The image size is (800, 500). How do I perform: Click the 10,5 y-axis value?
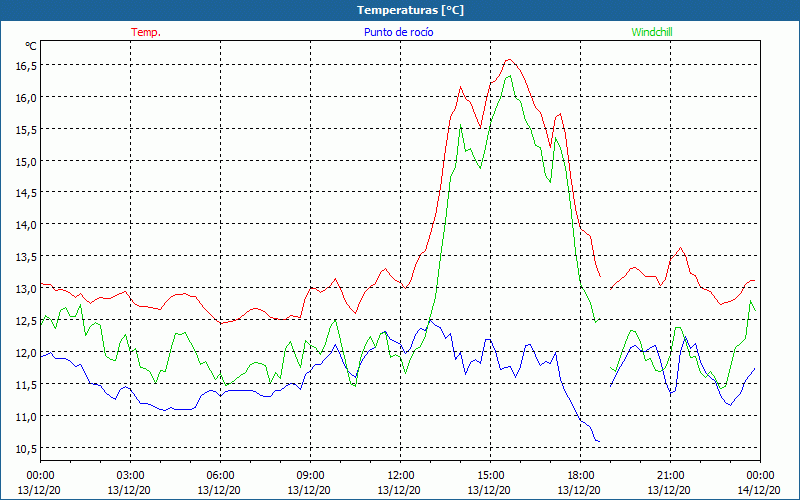click(x=26, y=448)
